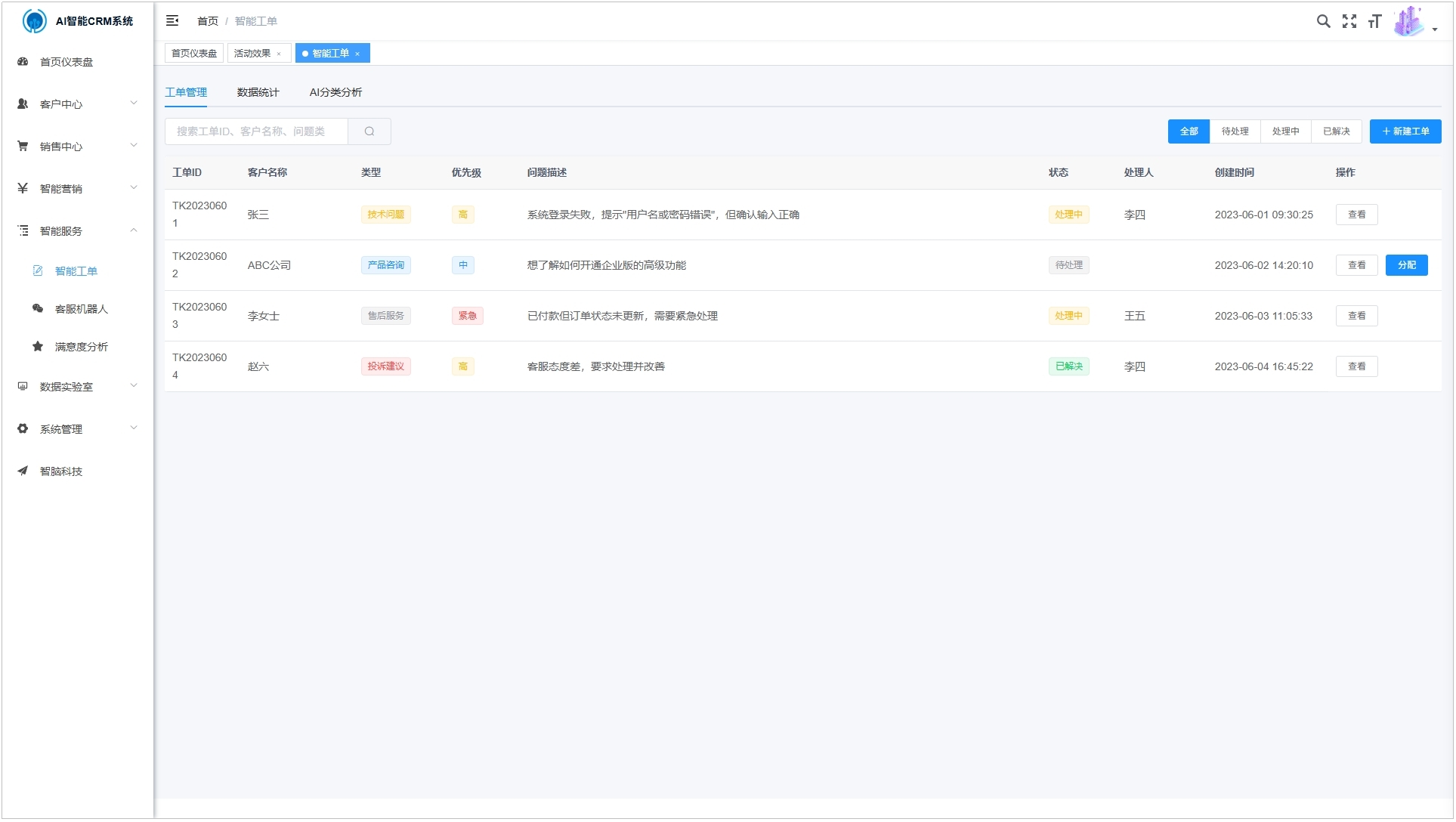The image size is (1456, 822).
Task: Open the font size adjustment icon
Action: pyautogui.click(x=1374, y=21)
